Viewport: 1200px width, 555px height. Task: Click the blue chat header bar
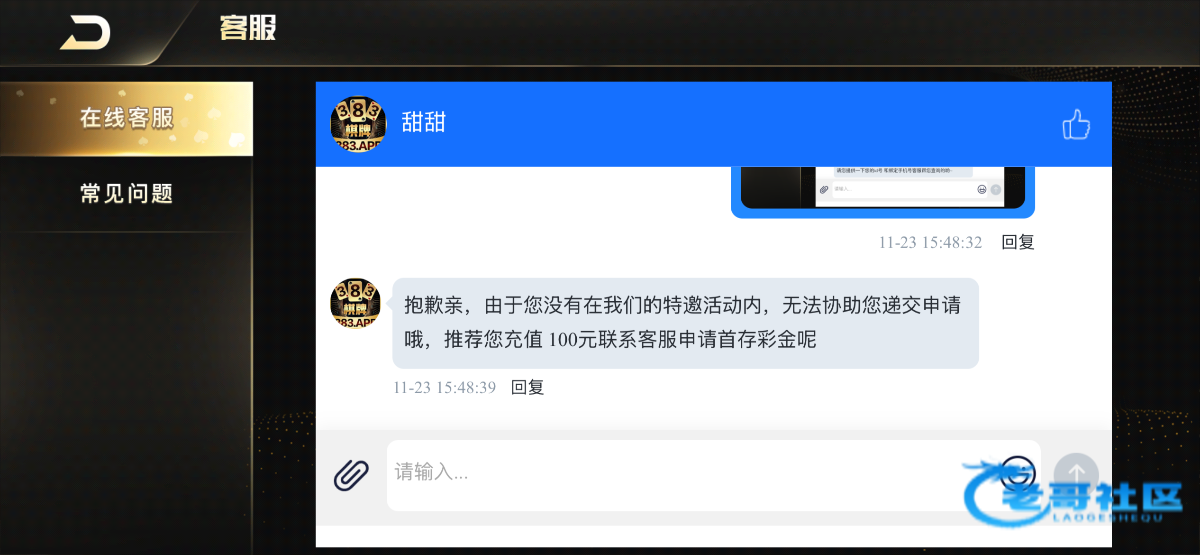[714, 124]
